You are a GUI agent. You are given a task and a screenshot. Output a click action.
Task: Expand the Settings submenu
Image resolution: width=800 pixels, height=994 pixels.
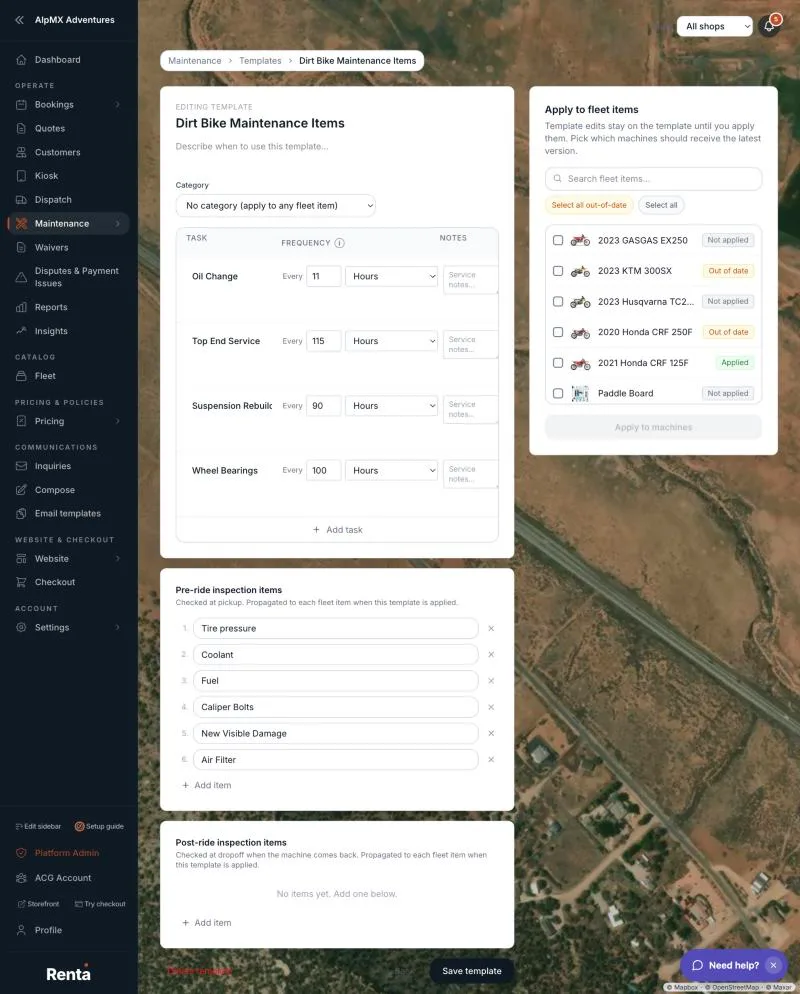pos(118,627)
